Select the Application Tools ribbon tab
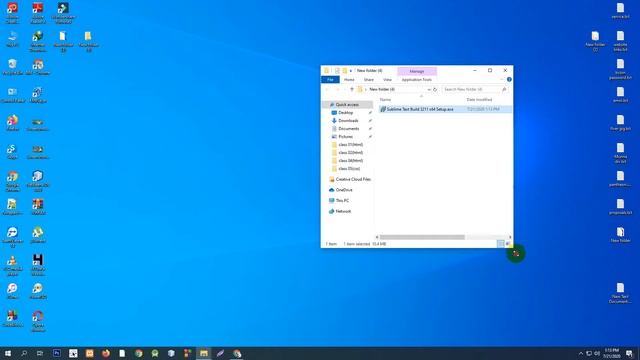This screenshot has width=640, height=360. click(x=416, y=80)
